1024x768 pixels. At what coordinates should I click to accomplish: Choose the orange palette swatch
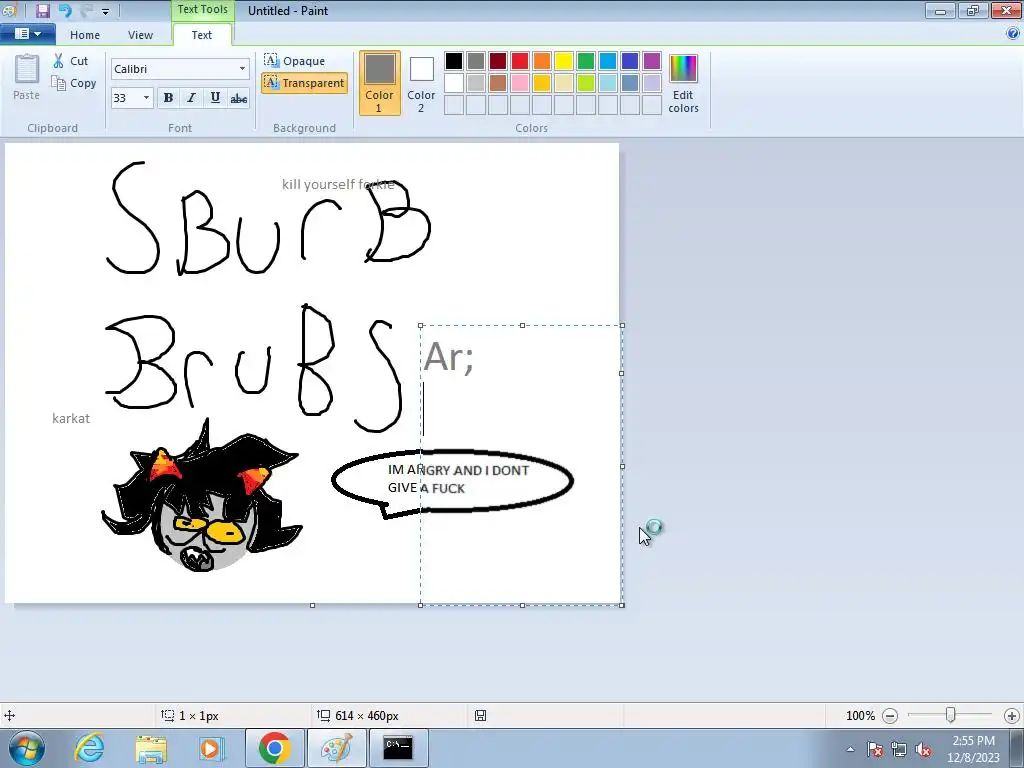coord(541,61)
